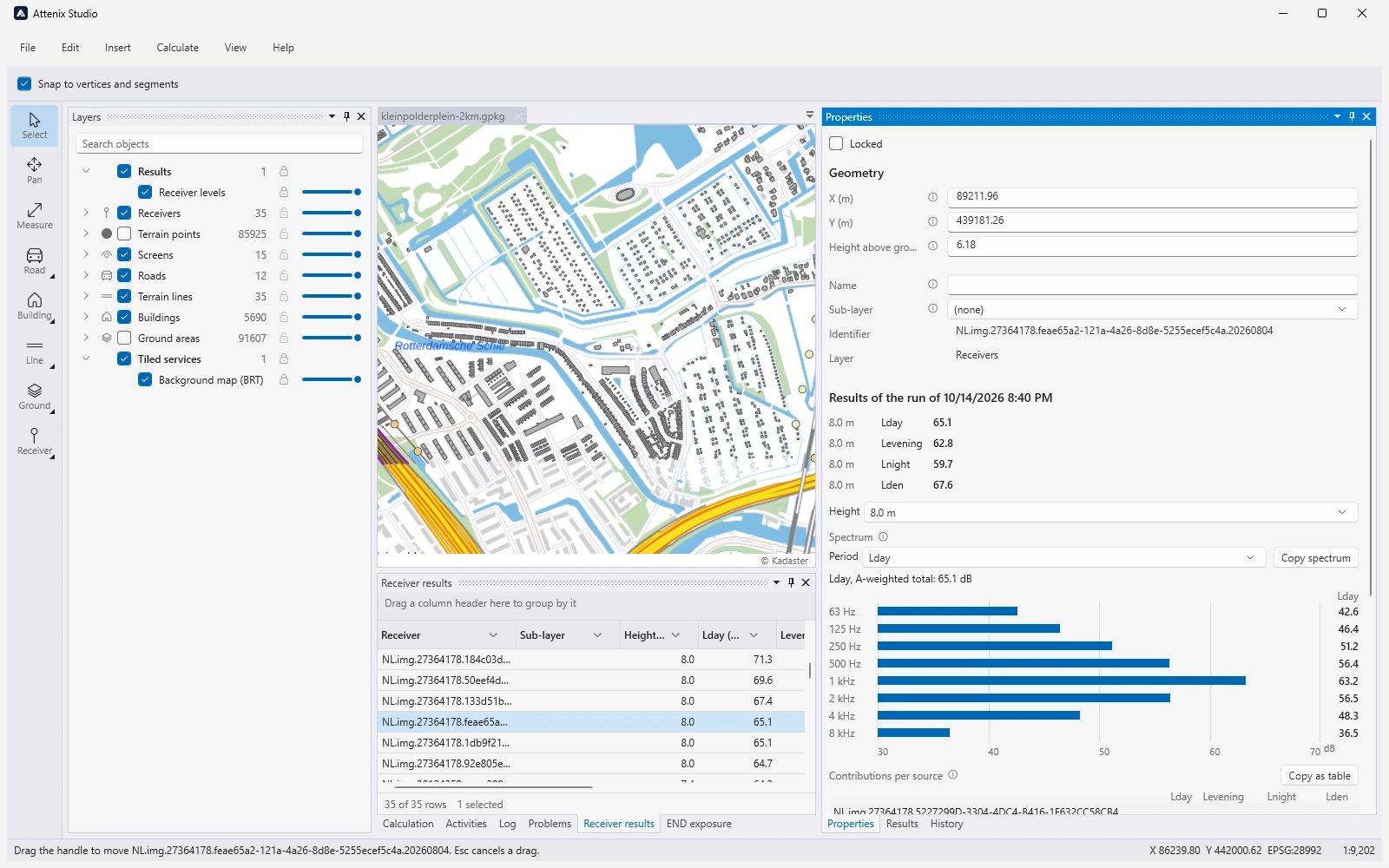Open the Calculate menu
The width and height of the screenshot is (1389, 868).
178,48
